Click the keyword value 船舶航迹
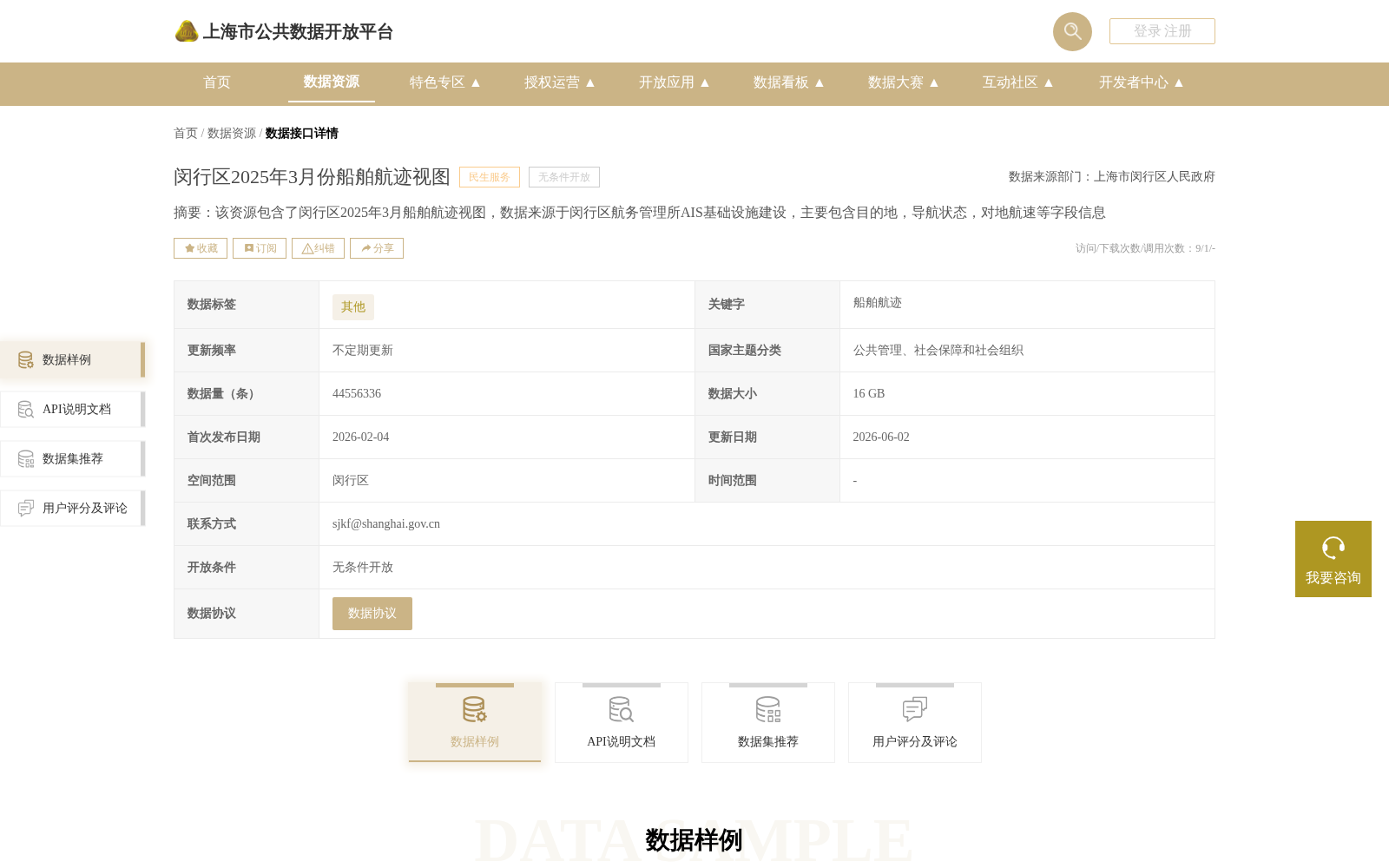This screenshot has width=1389, height=868. pos(878,303)
